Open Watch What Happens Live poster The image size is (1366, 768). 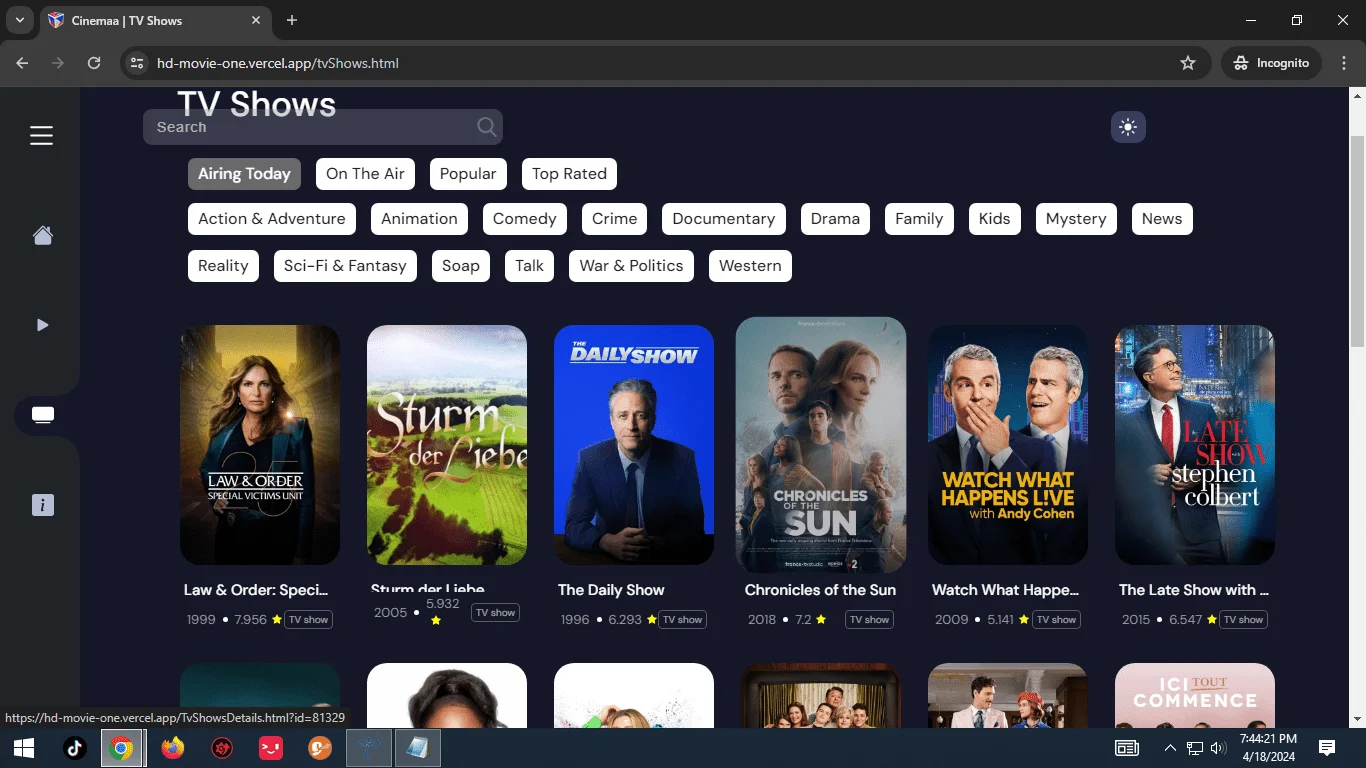click(x=1008, y=445)
